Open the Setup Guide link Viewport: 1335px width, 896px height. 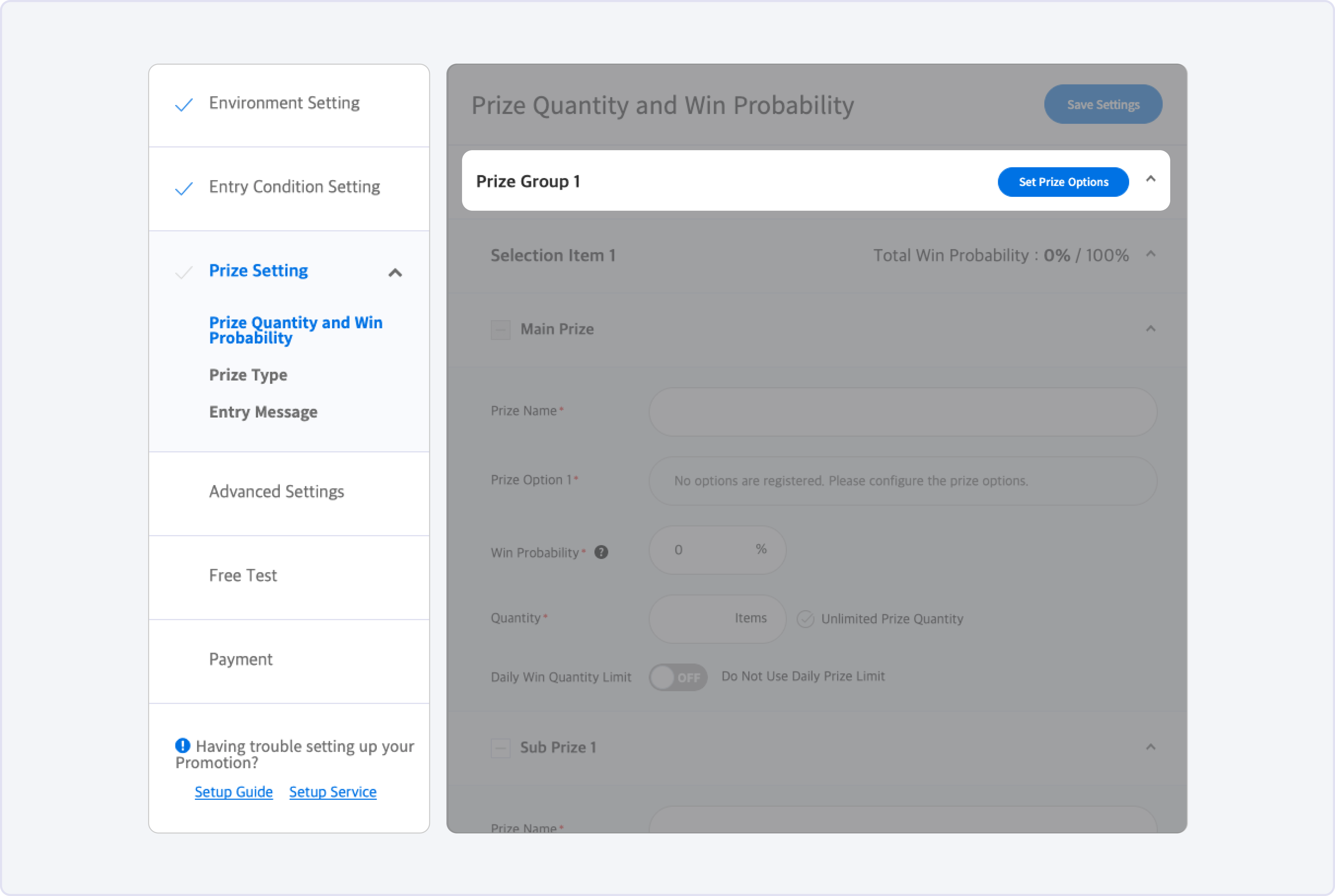click(x=234, y=791)
